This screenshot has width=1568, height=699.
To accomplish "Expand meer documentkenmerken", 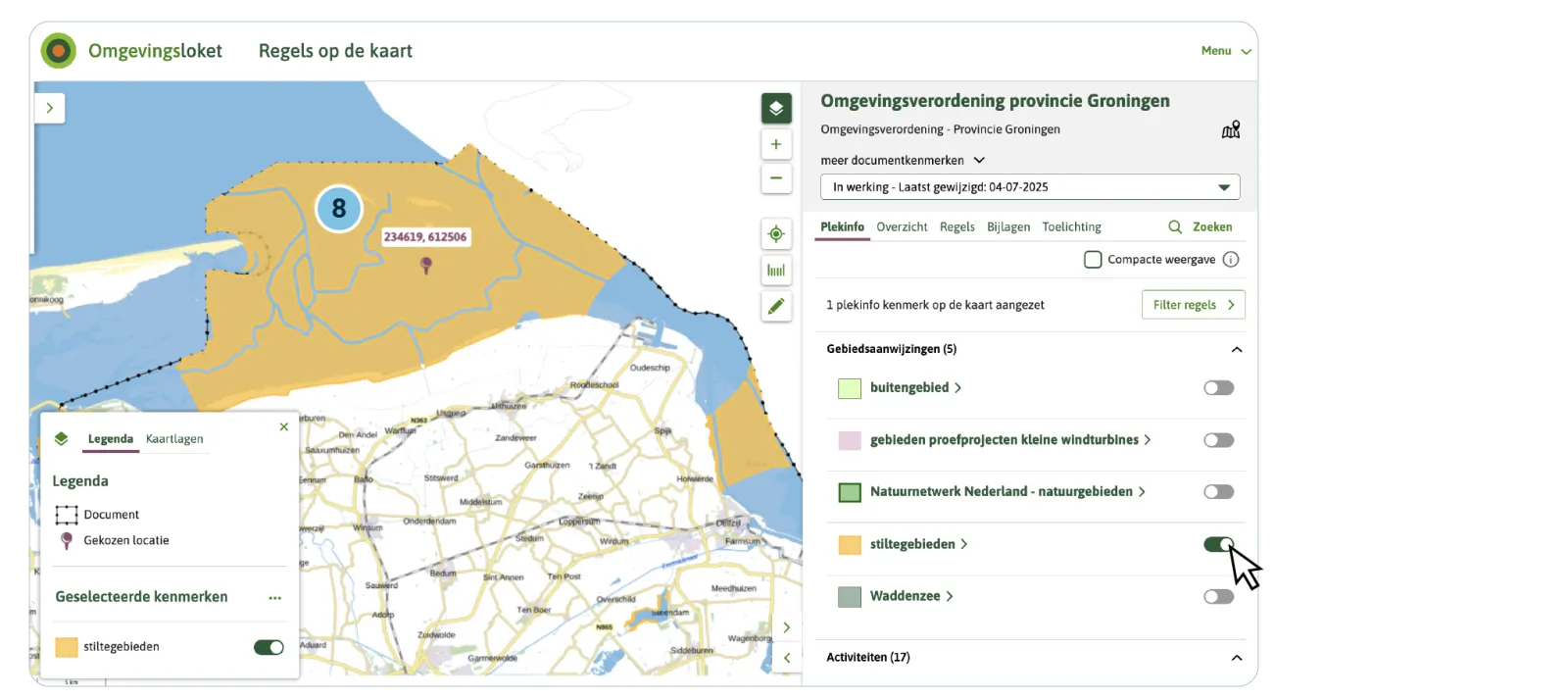I will point(903,160).
